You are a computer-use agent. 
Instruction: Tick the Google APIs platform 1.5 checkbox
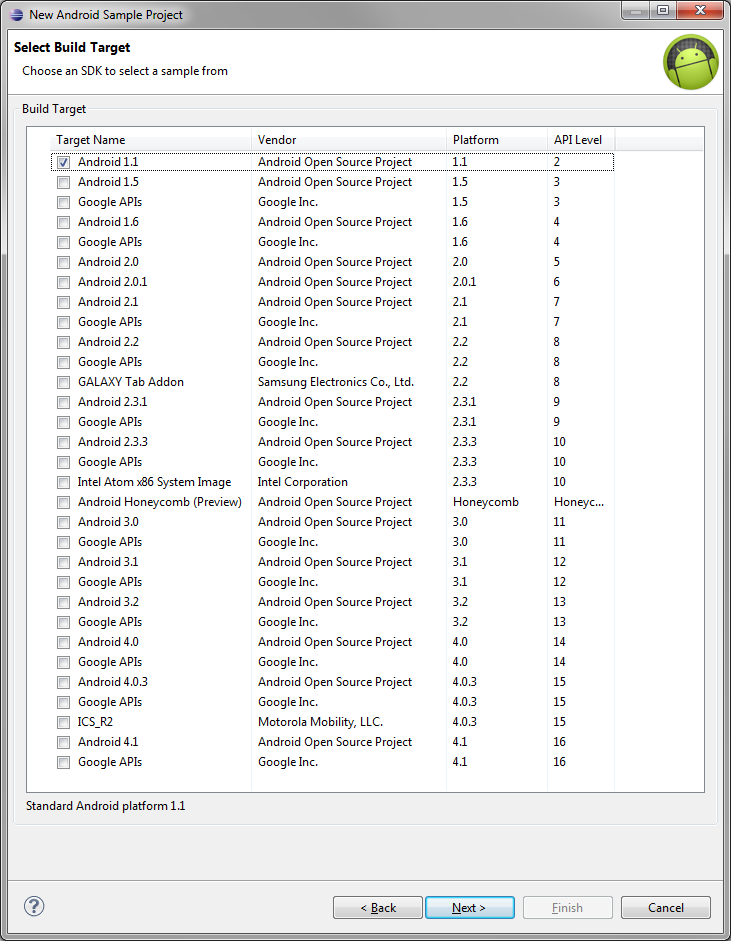pyautogui.click(x=64, y=202)
